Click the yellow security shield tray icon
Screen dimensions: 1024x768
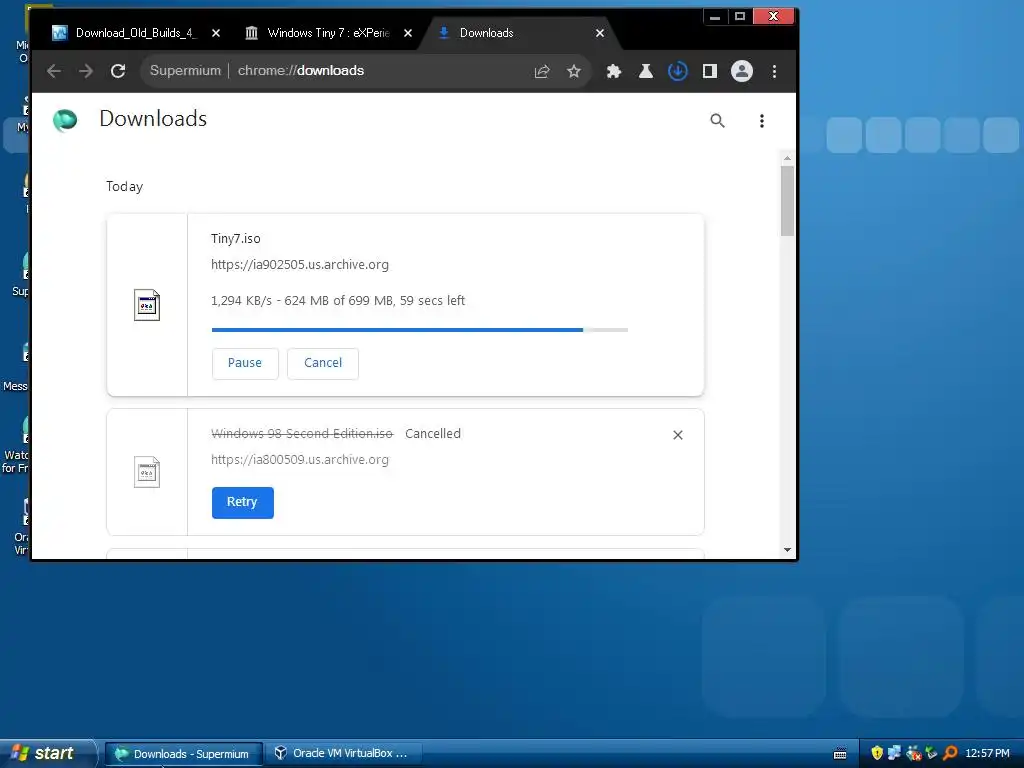coord(877,753)
